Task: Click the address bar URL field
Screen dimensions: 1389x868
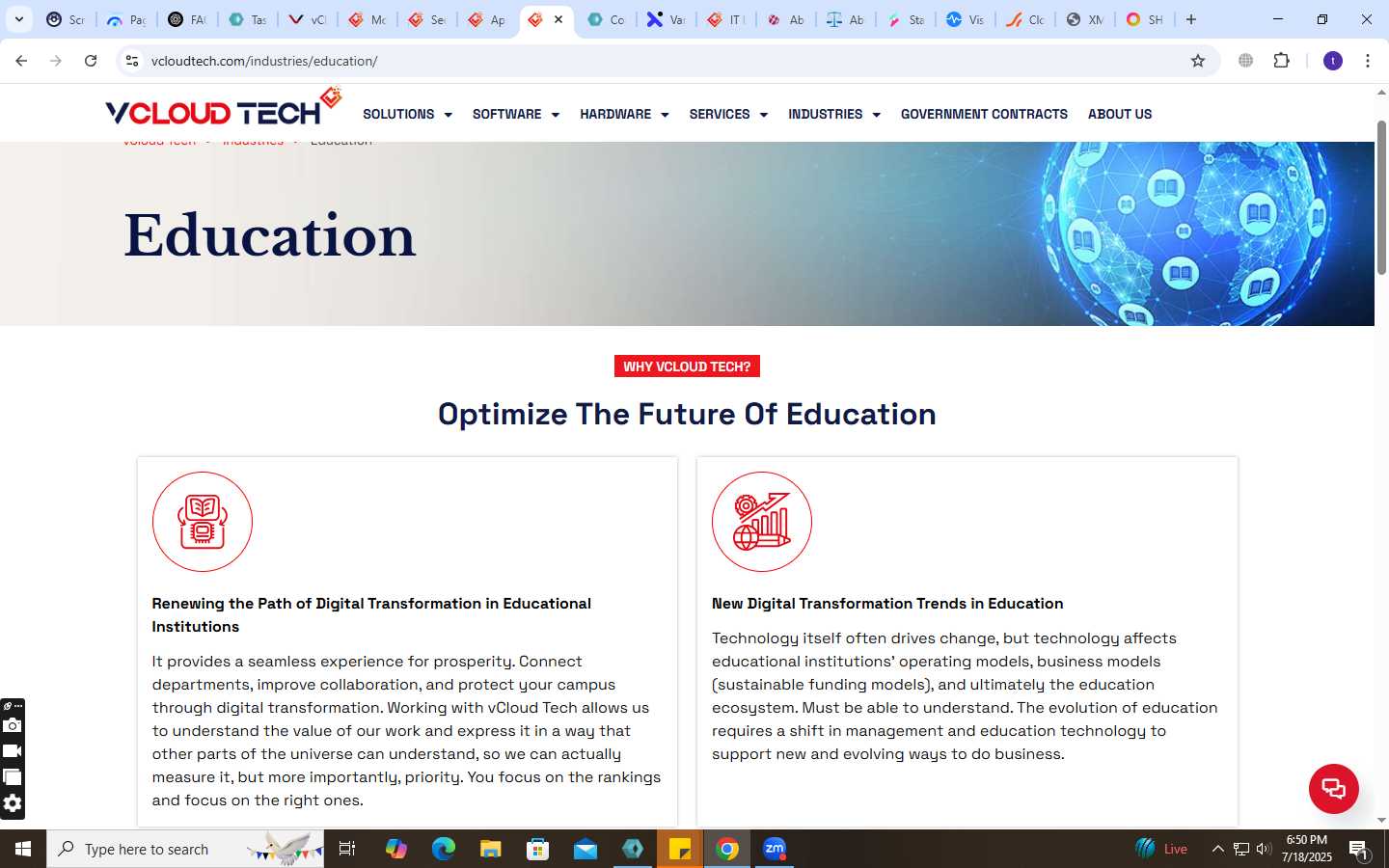Action: point(666,61)
